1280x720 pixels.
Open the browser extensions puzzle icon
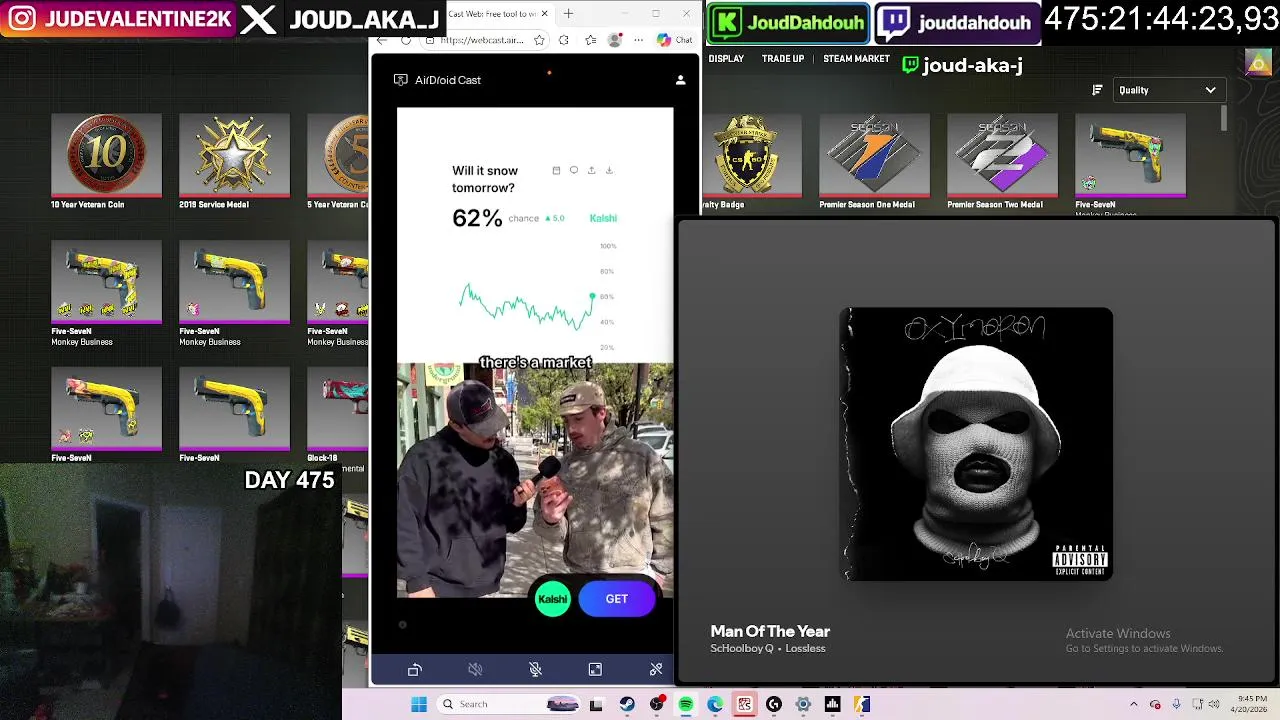[564, 40]
